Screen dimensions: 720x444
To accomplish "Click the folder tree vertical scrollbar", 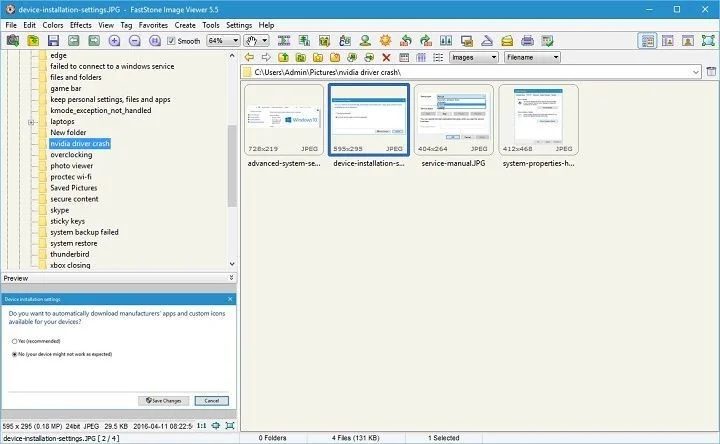I will (232, 165).
